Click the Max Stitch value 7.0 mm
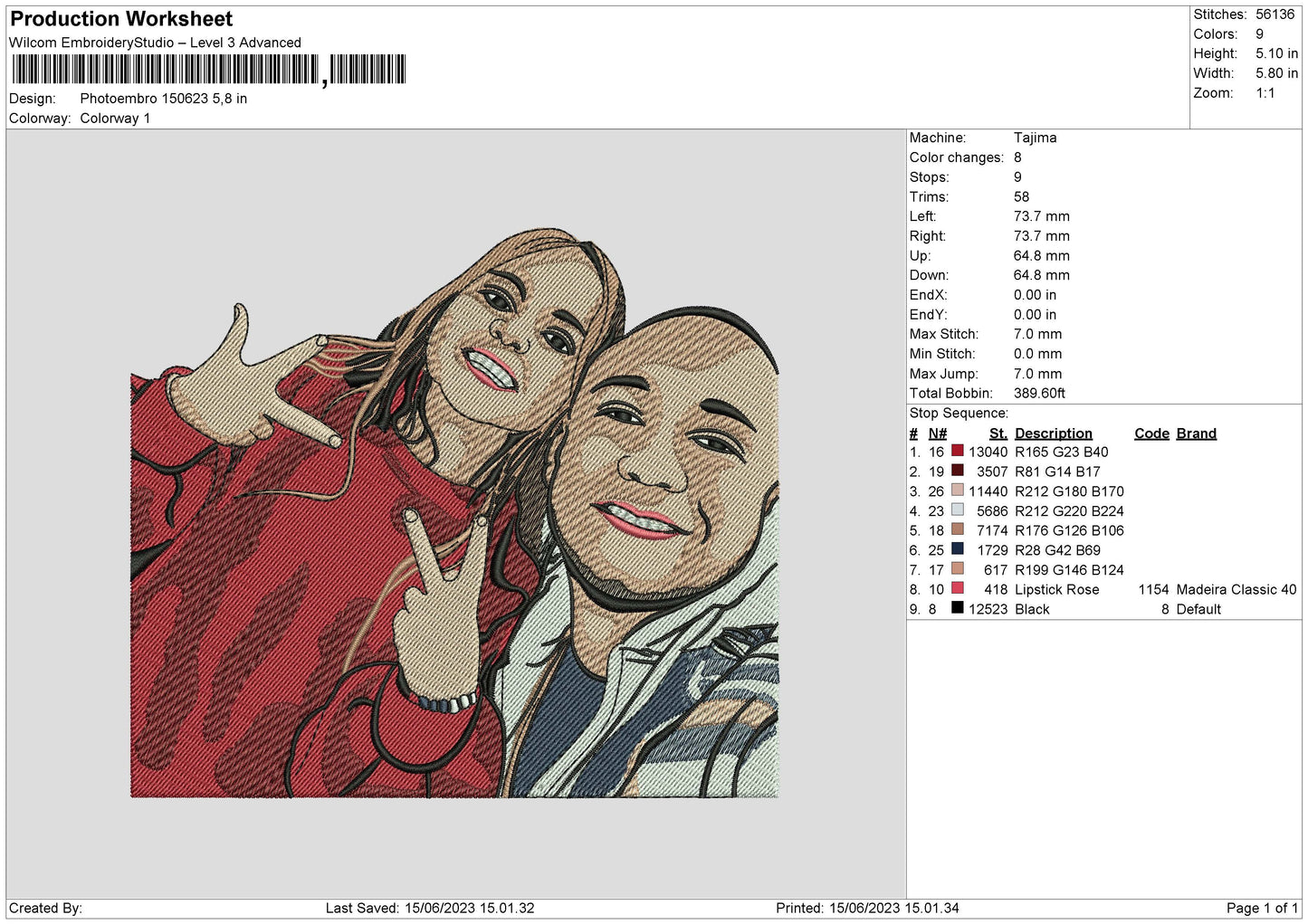 click(1038, 335)
